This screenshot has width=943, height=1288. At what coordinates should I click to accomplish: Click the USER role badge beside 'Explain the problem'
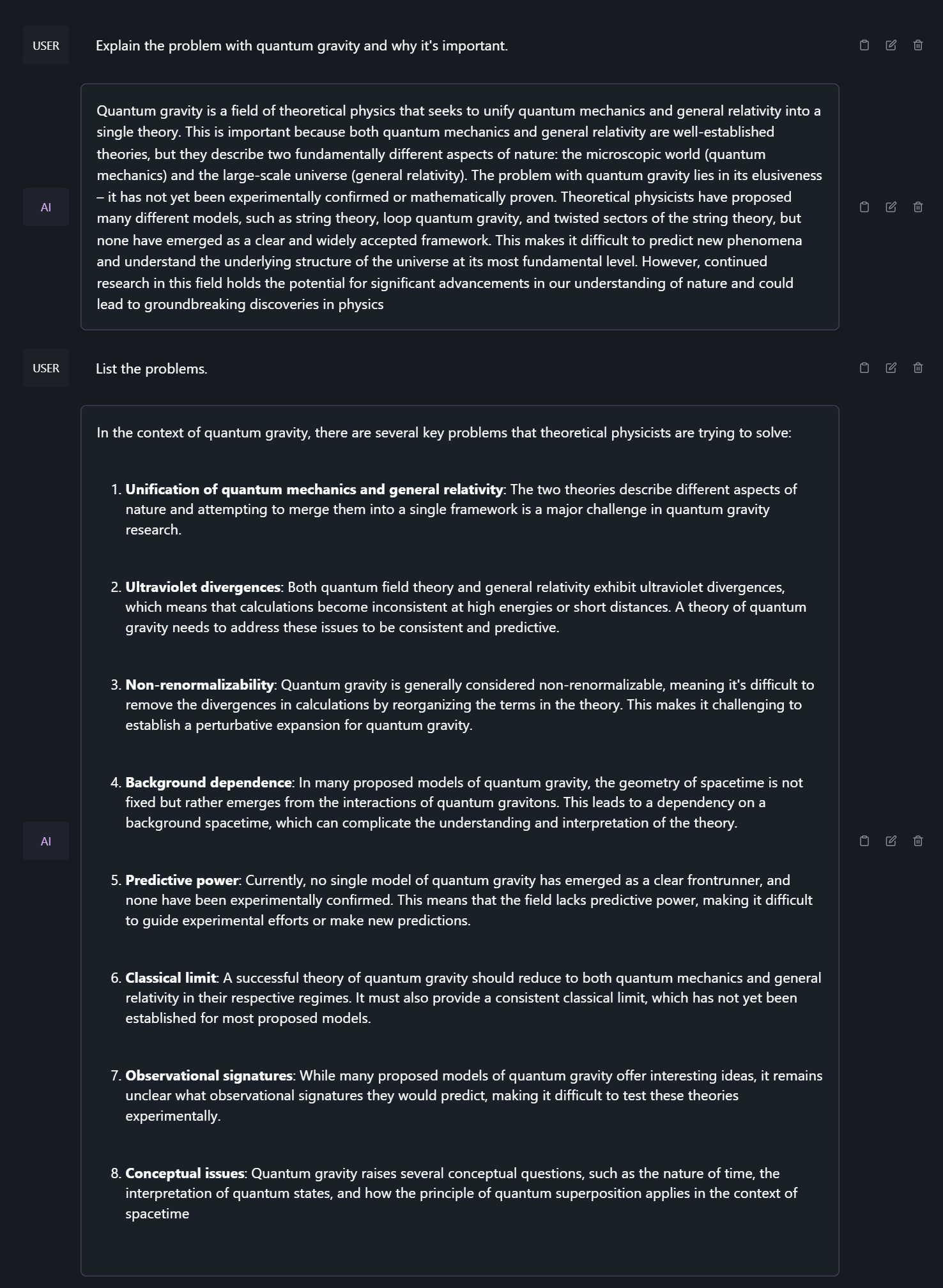pyautogui.click(x=46, y=45)
